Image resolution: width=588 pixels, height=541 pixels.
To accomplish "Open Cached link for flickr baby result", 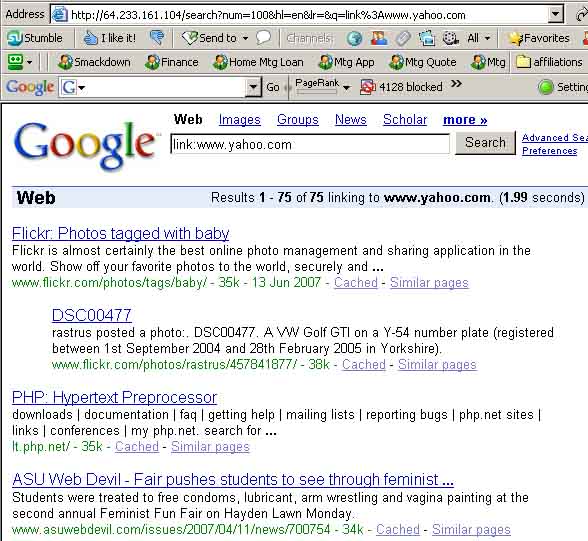I will point(356,282).
